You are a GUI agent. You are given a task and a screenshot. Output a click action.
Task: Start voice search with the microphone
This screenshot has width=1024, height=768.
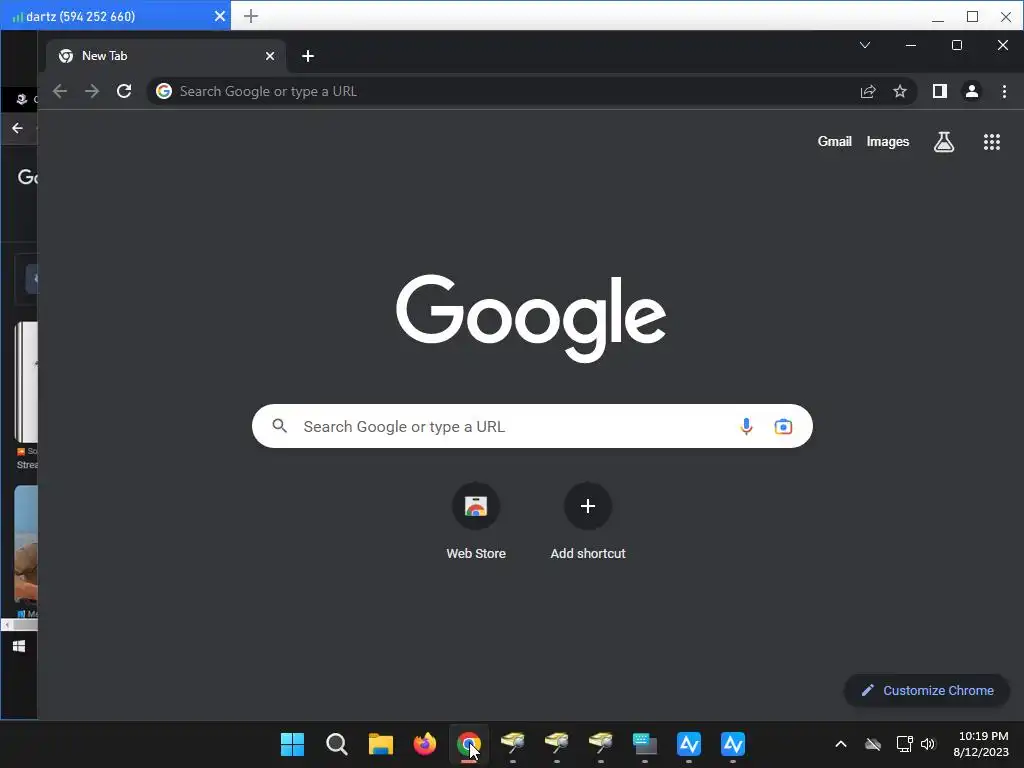[x=746, y=426]
